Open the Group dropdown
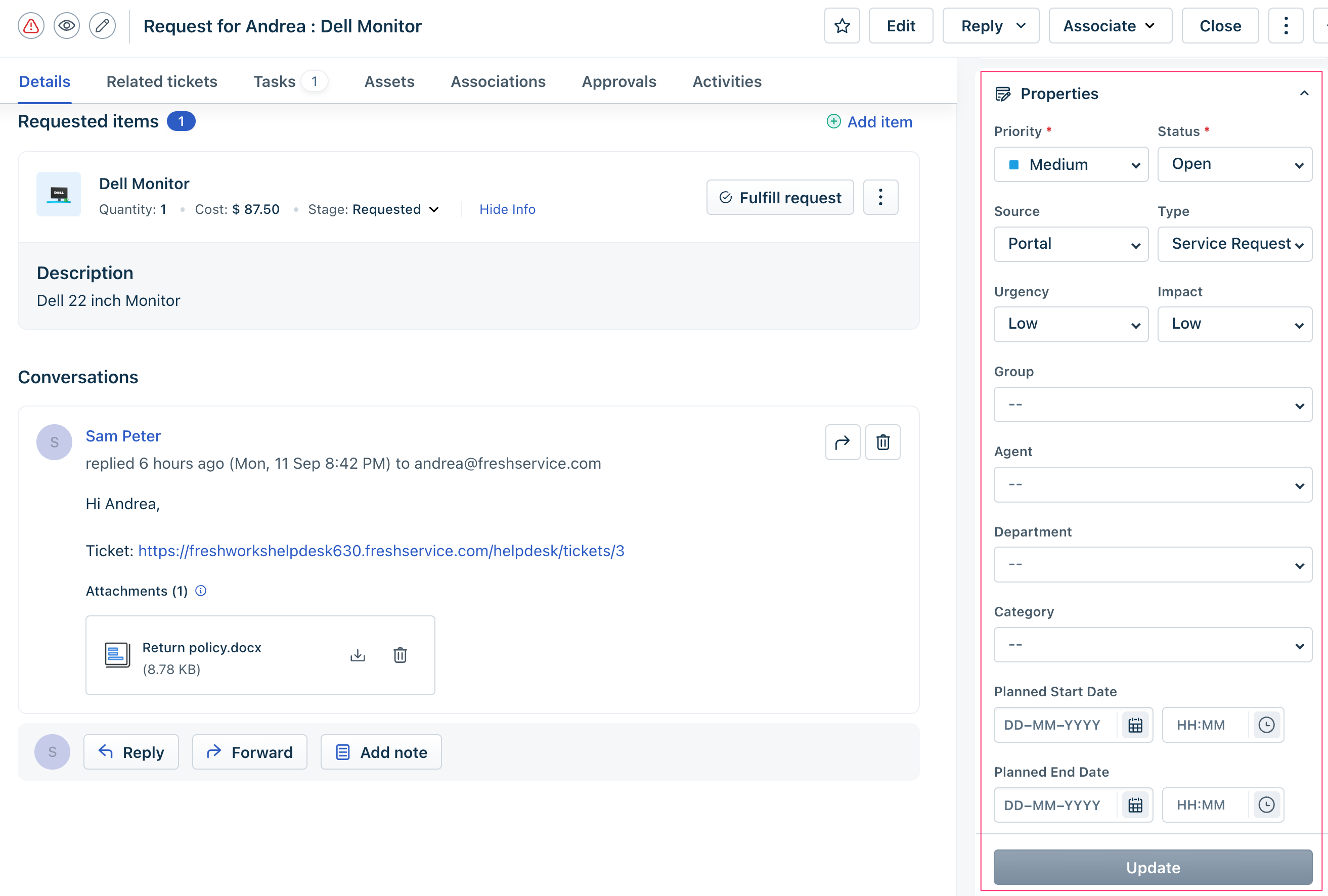 [x=1153, y=405]
